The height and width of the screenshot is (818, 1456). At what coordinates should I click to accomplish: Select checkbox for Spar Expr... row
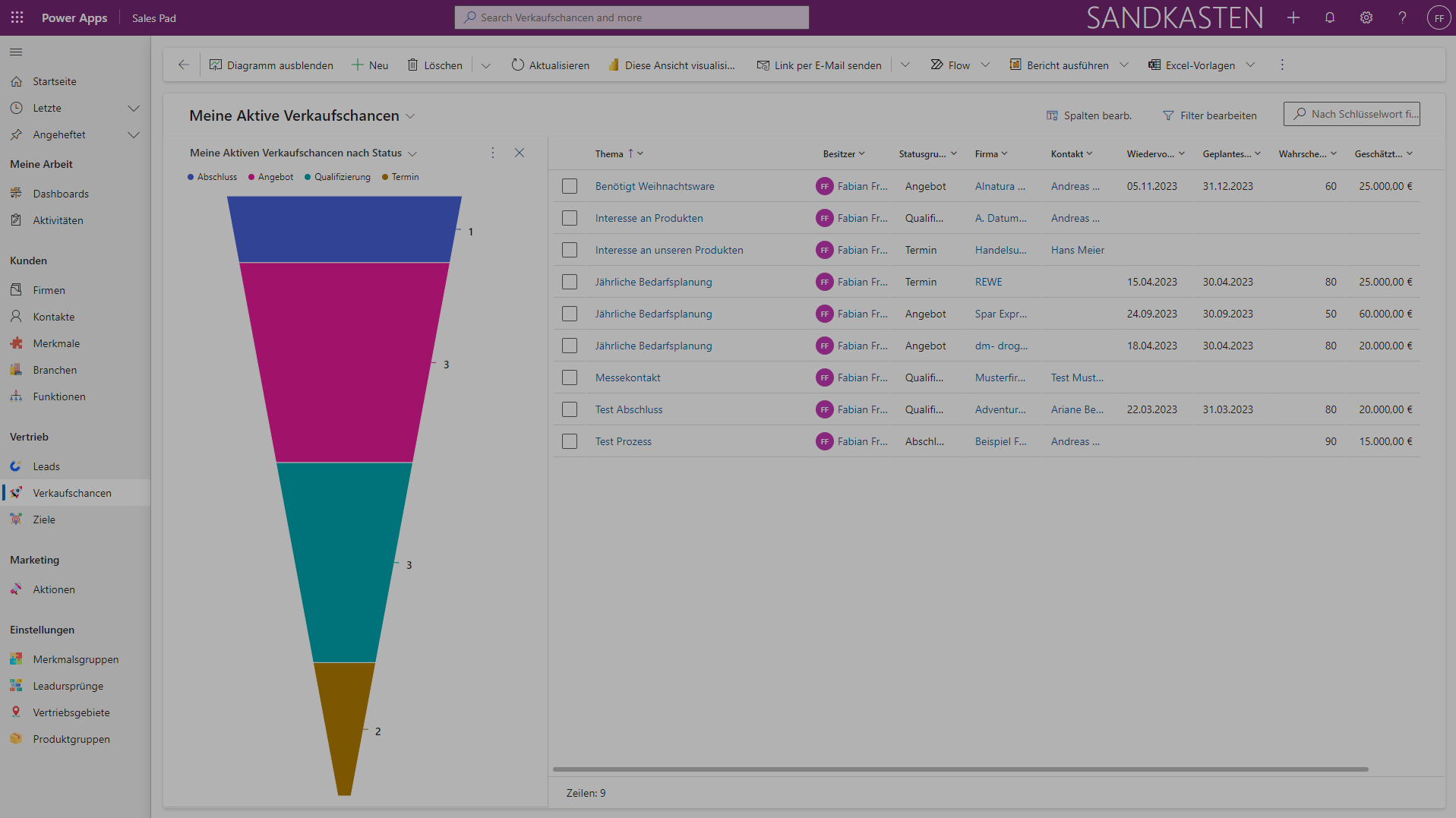click(x=570, y=314)
